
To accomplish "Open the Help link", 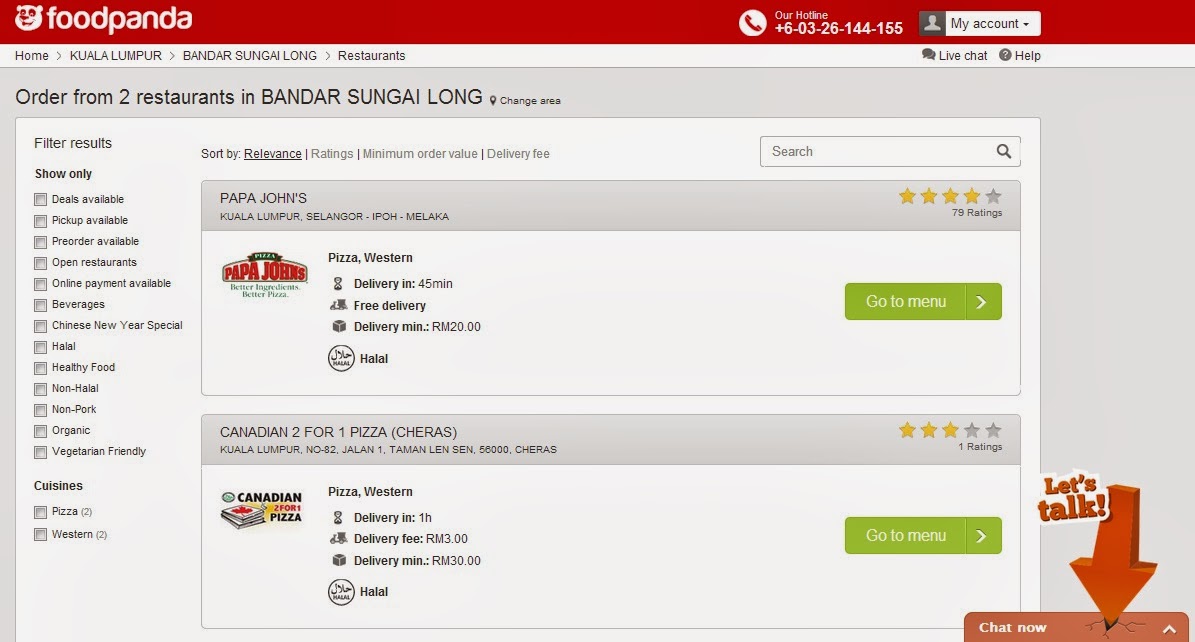I will tap(1020, 56).
